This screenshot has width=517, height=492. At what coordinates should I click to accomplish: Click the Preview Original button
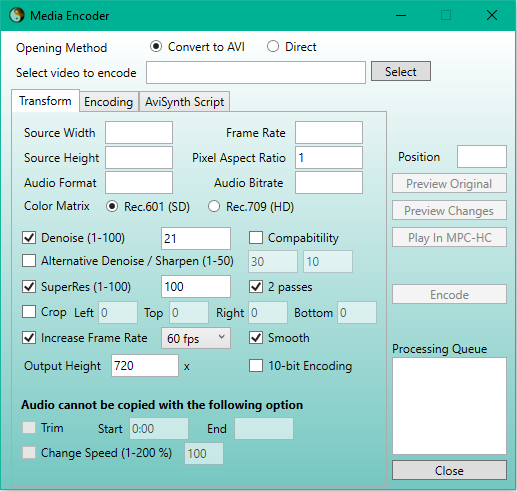pyautogui.click(x=449, y=183)
